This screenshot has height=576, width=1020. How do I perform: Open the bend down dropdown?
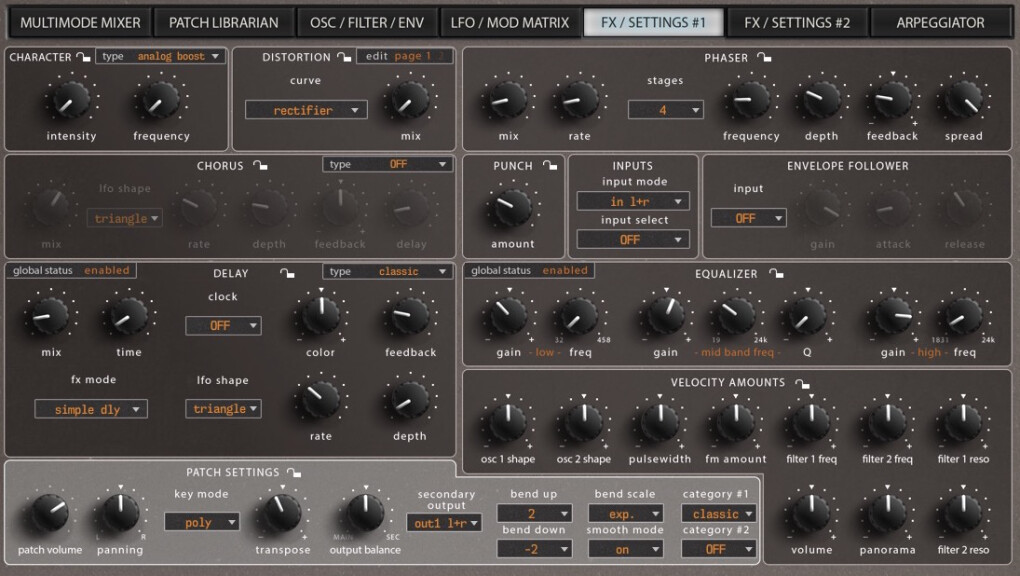coord(534,549)
